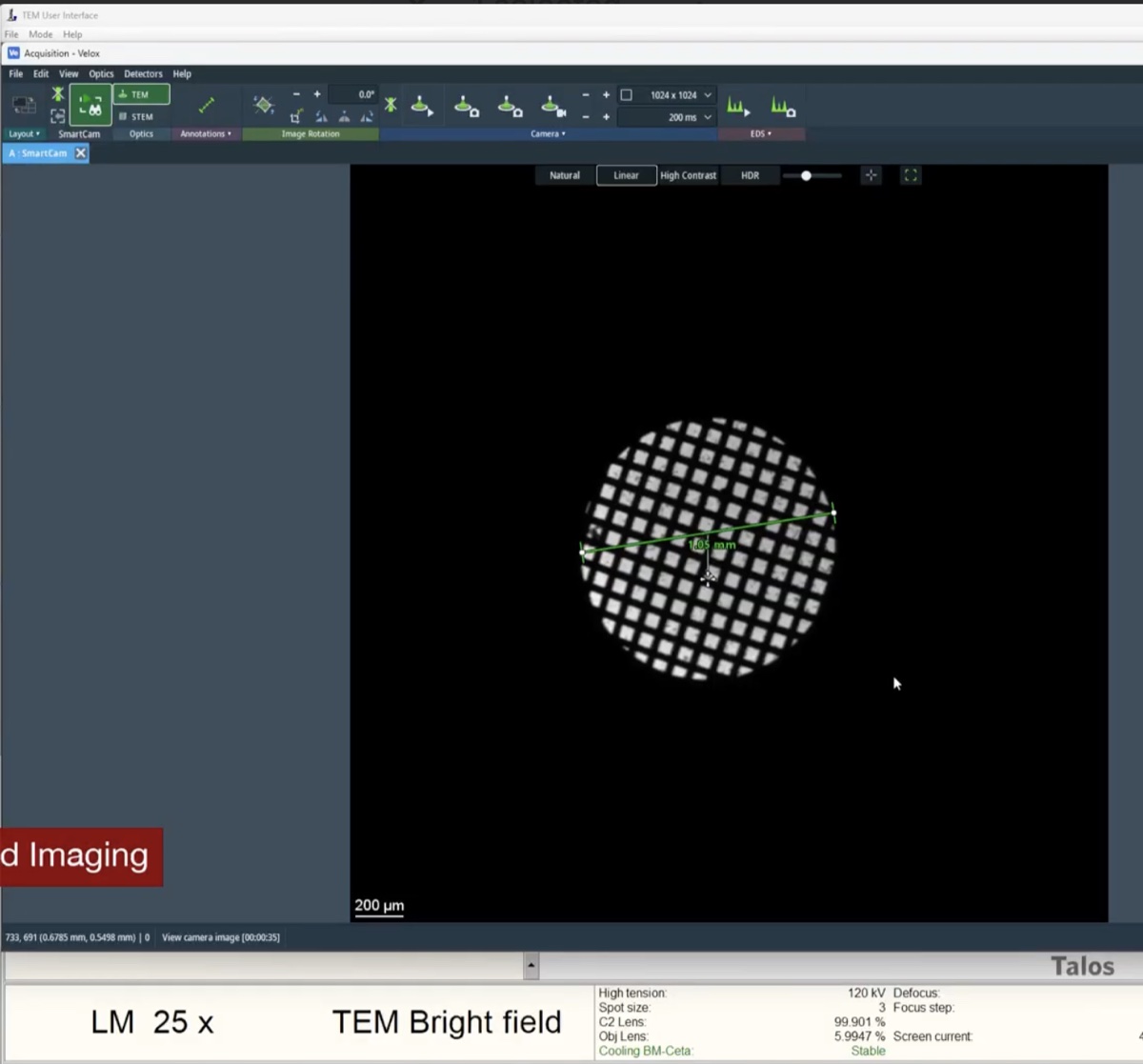Click the frame target icon below beam icon

(58, 116)
